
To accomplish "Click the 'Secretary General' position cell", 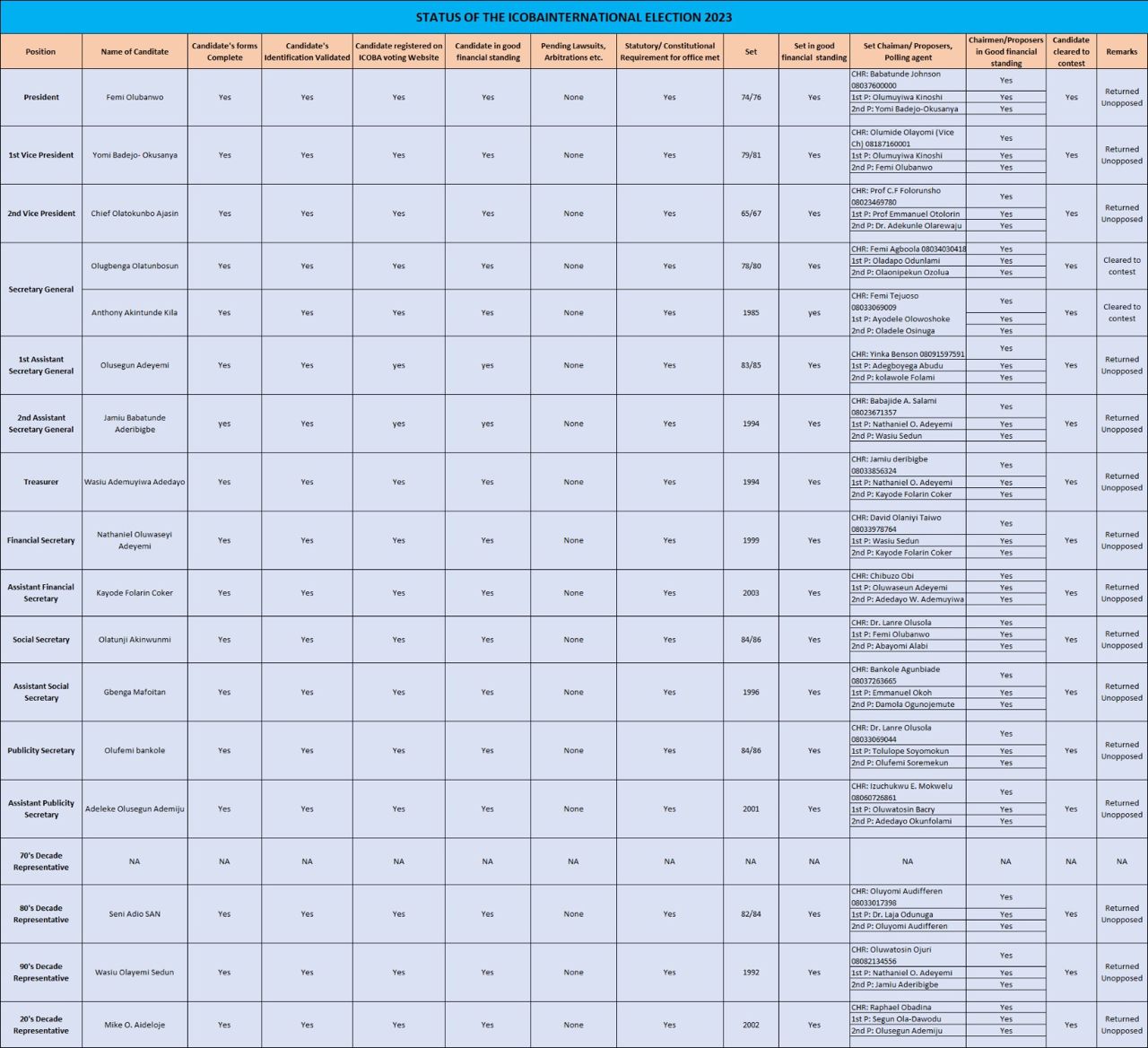I will (41, 290).
